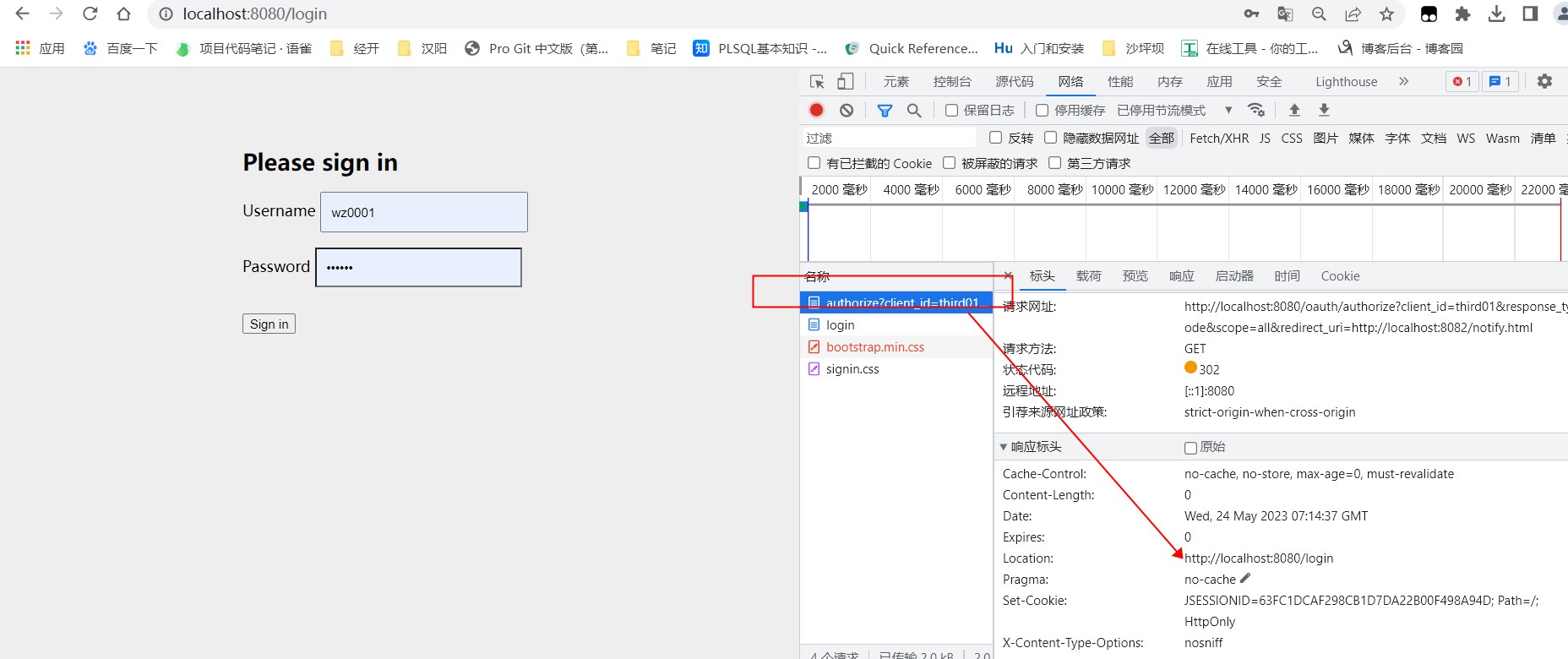Toggle the browser side panel icon

tap(1530, 14)
